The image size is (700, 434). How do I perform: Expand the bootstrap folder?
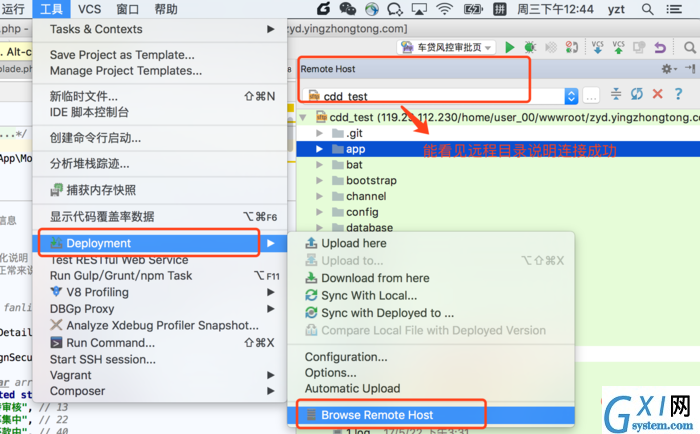tap(319, 180)
